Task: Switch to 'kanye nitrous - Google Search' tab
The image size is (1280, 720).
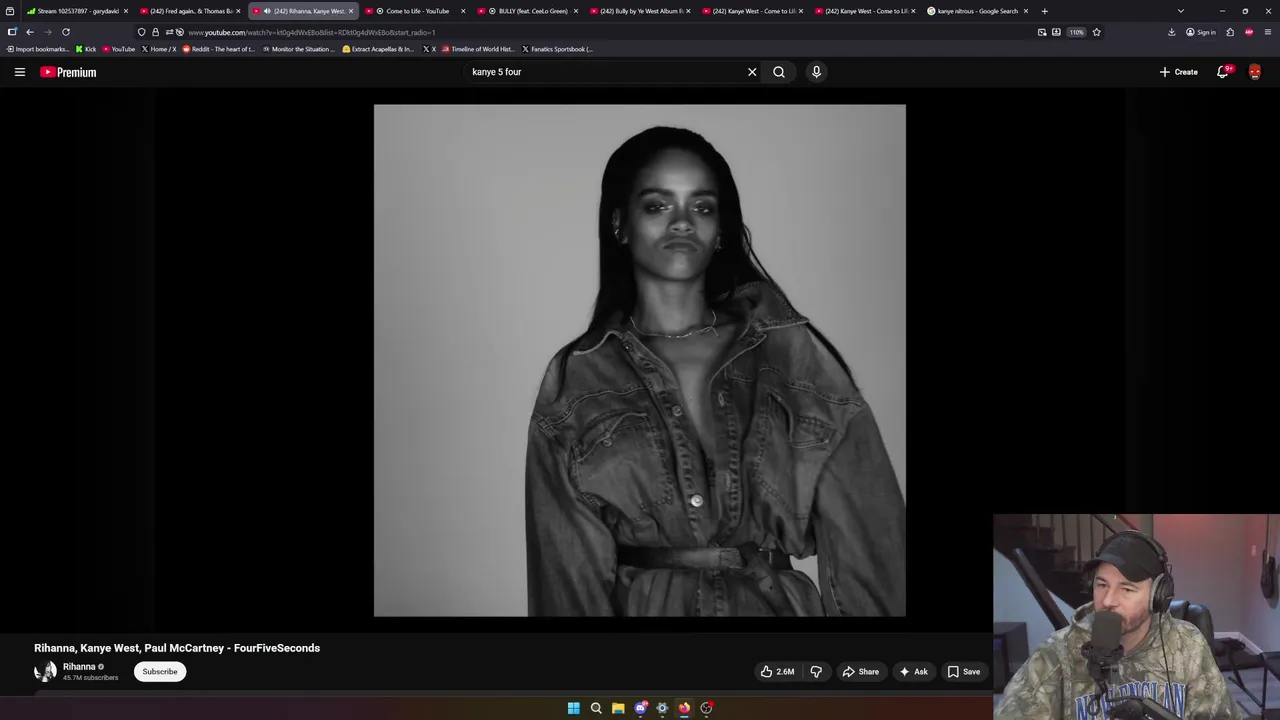Action: coord(977,11)
